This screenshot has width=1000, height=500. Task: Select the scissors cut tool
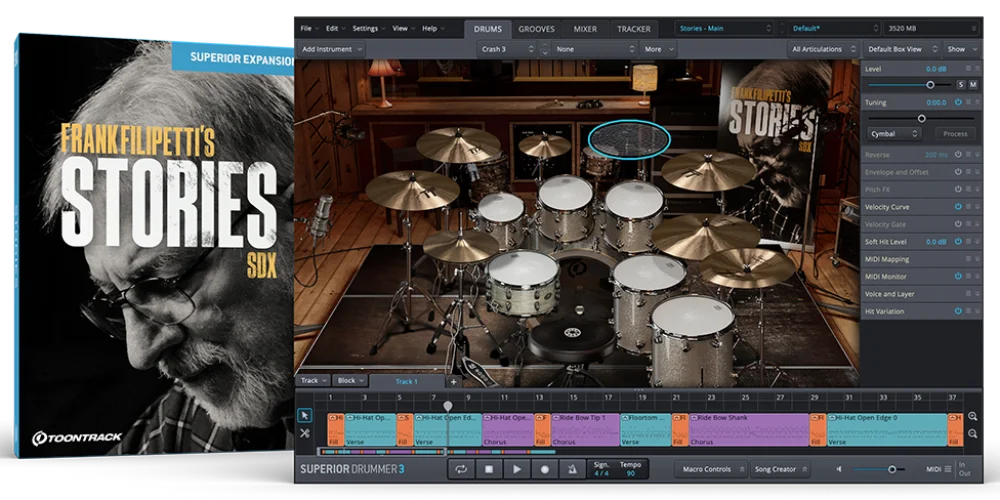[305, 433]
